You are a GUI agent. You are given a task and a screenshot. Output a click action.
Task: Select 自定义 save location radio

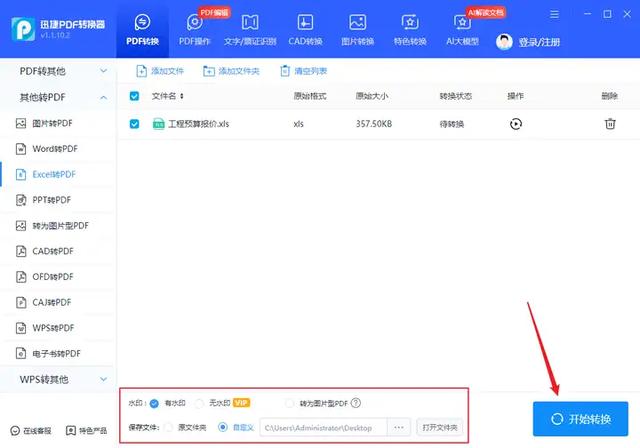pos(223,428)
